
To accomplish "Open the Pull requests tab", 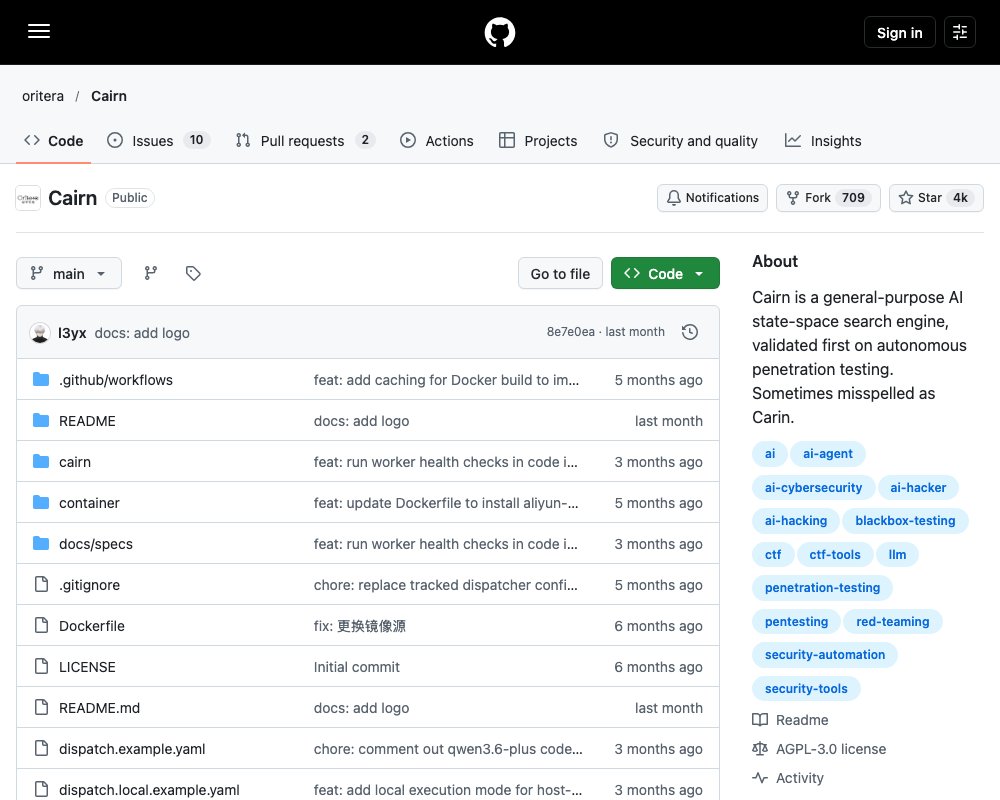I will (x=305, y=141).
